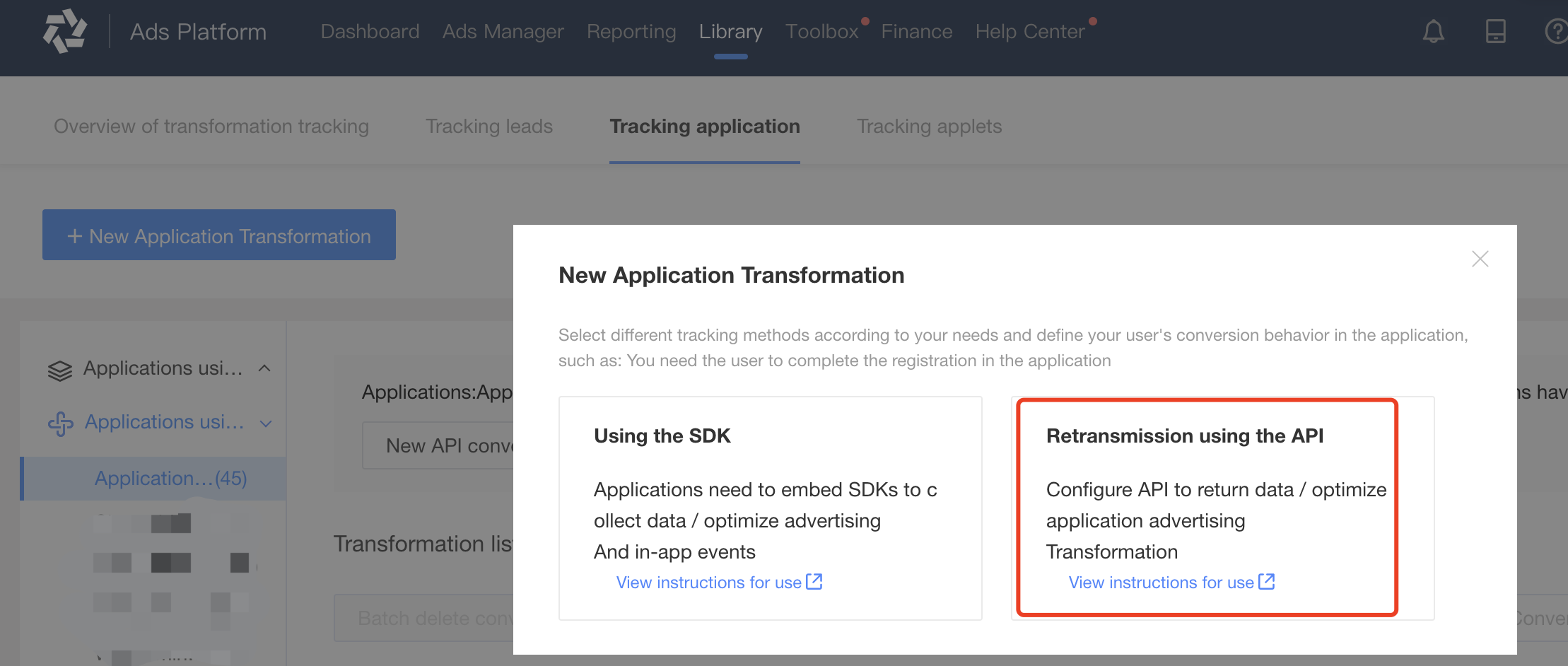The width and height of the screenshot is (1568, 666).
Task: View instructions for use in API card
Action: click(1162, 582)
